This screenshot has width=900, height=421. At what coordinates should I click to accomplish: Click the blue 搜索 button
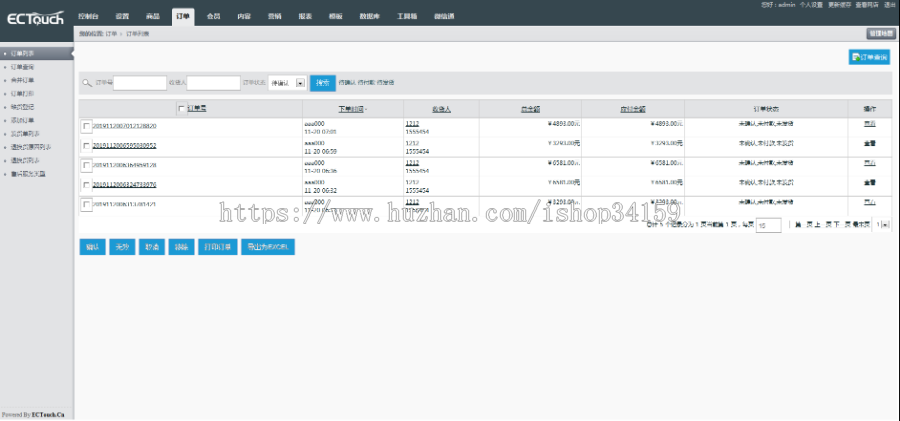[x=323, y=83]
